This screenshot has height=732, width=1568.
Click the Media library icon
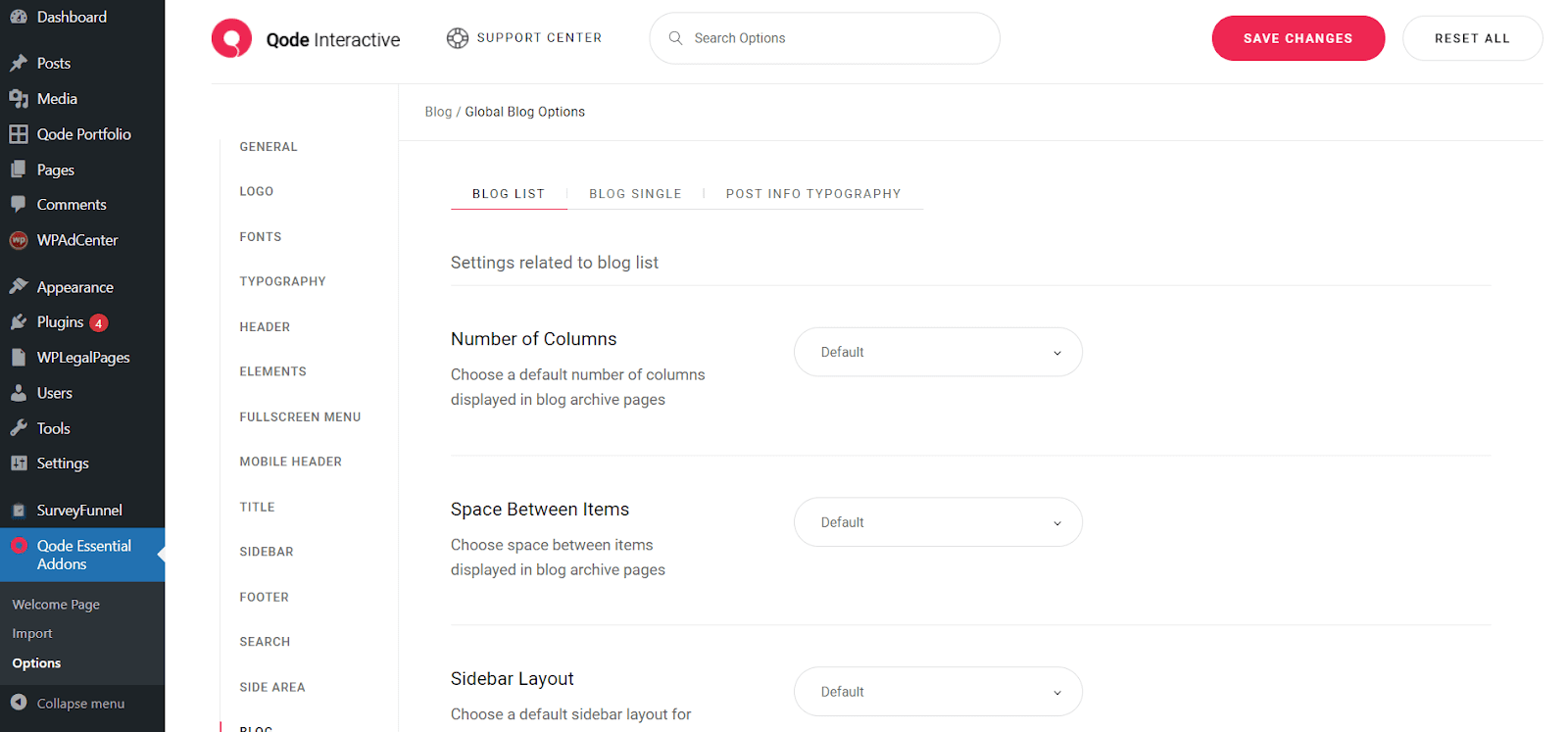[x=19, y=99]
